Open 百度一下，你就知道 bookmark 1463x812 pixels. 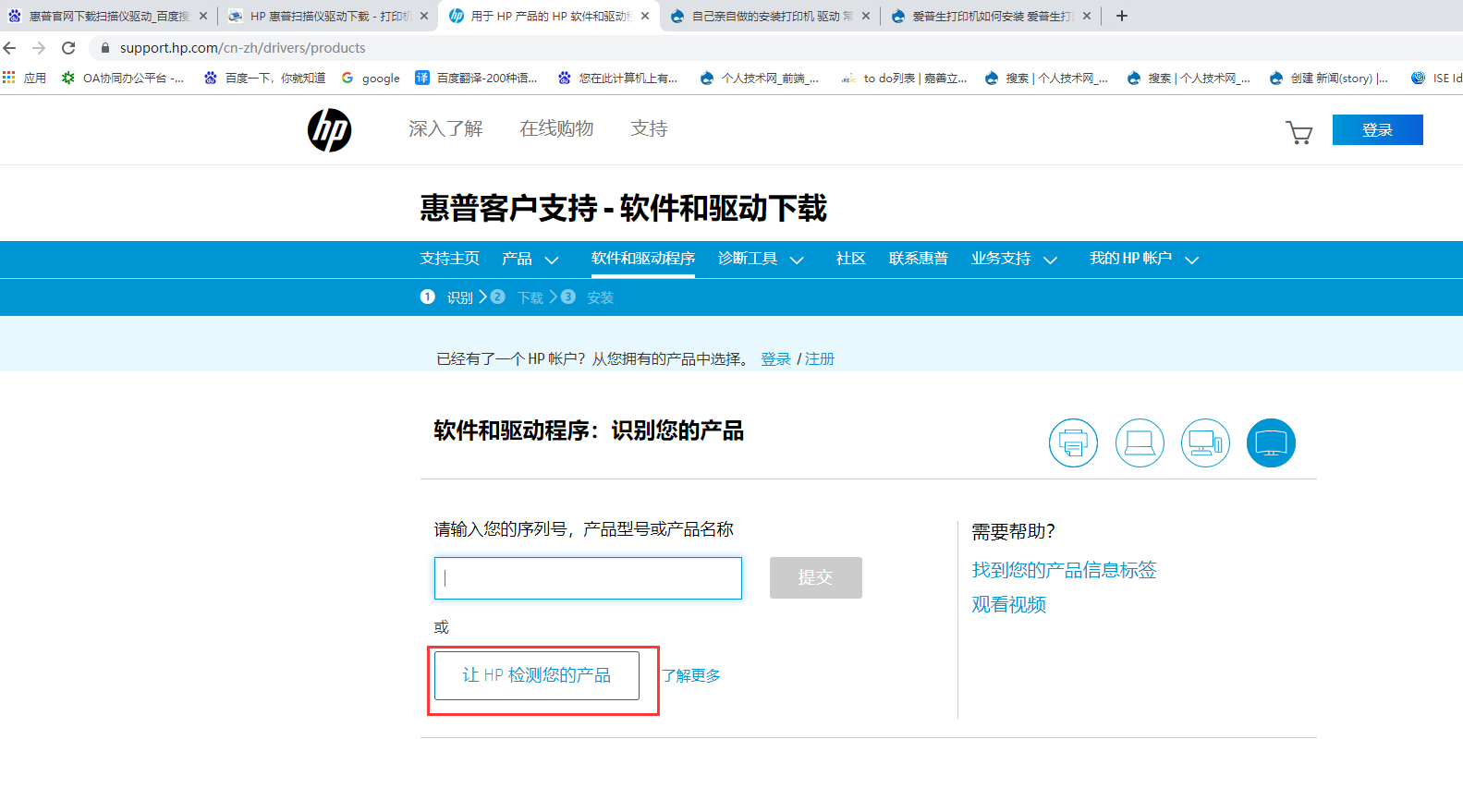coord(265,79)
